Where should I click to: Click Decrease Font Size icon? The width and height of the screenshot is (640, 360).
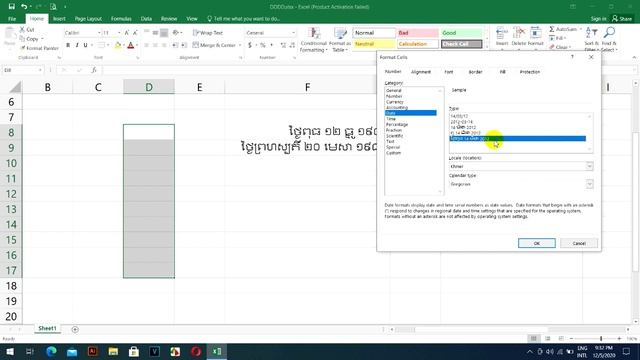click(135, 33)
